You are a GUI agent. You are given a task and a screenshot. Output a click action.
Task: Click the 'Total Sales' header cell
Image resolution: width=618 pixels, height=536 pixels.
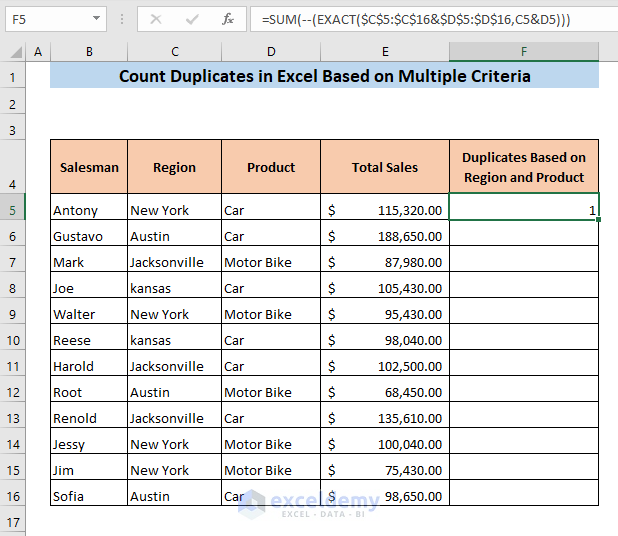(x=385, y=167)
